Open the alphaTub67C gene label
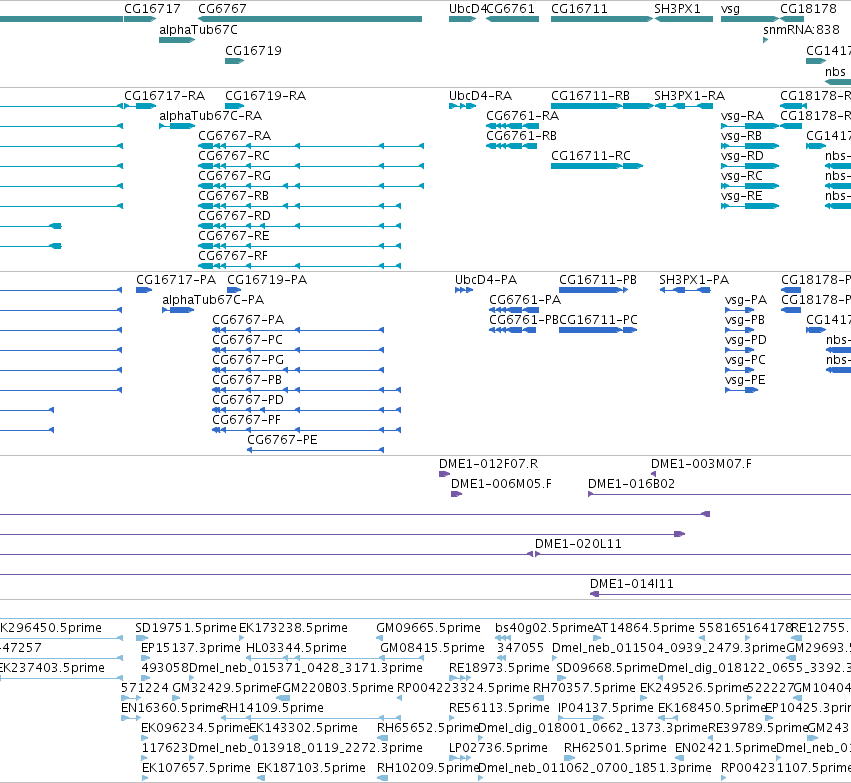851x783 pixels. pyautogui.click(x=198, y=30)
